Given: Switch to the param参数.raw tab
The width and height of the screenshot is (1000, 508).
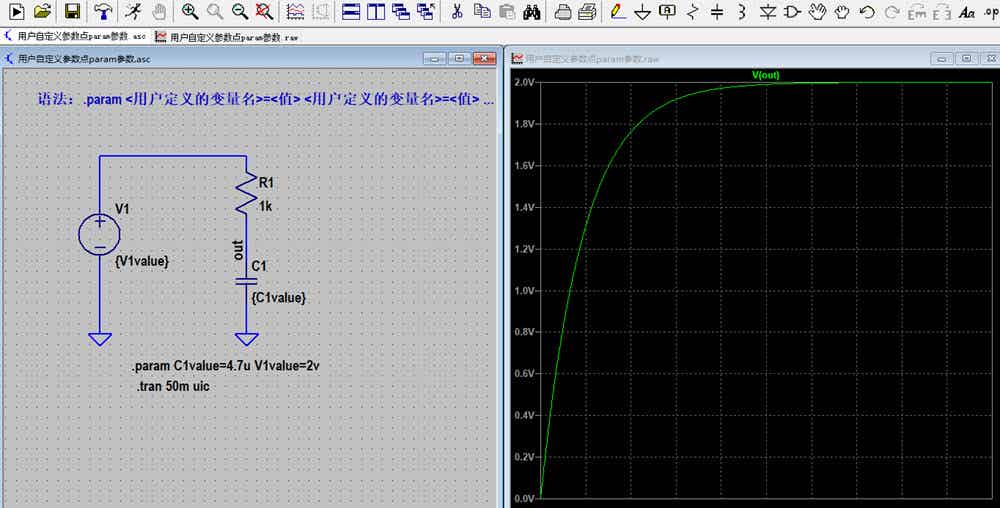Looking at the screenshot, I should pos(227,37).
